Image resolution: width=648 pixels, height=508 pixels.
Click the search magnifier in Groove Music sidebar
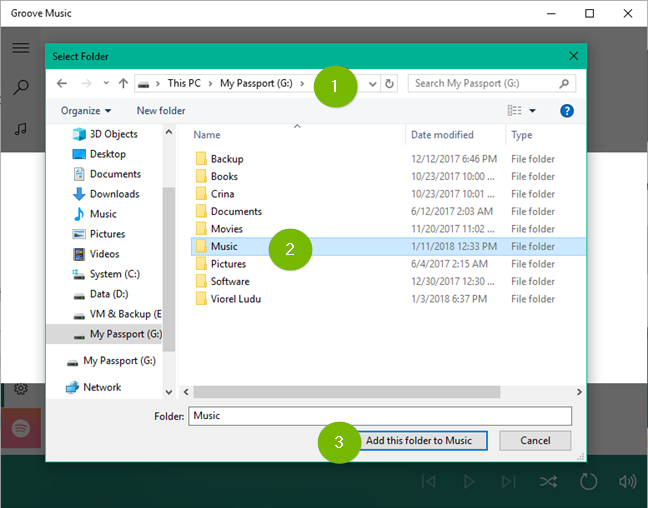[x=21, y=87]
